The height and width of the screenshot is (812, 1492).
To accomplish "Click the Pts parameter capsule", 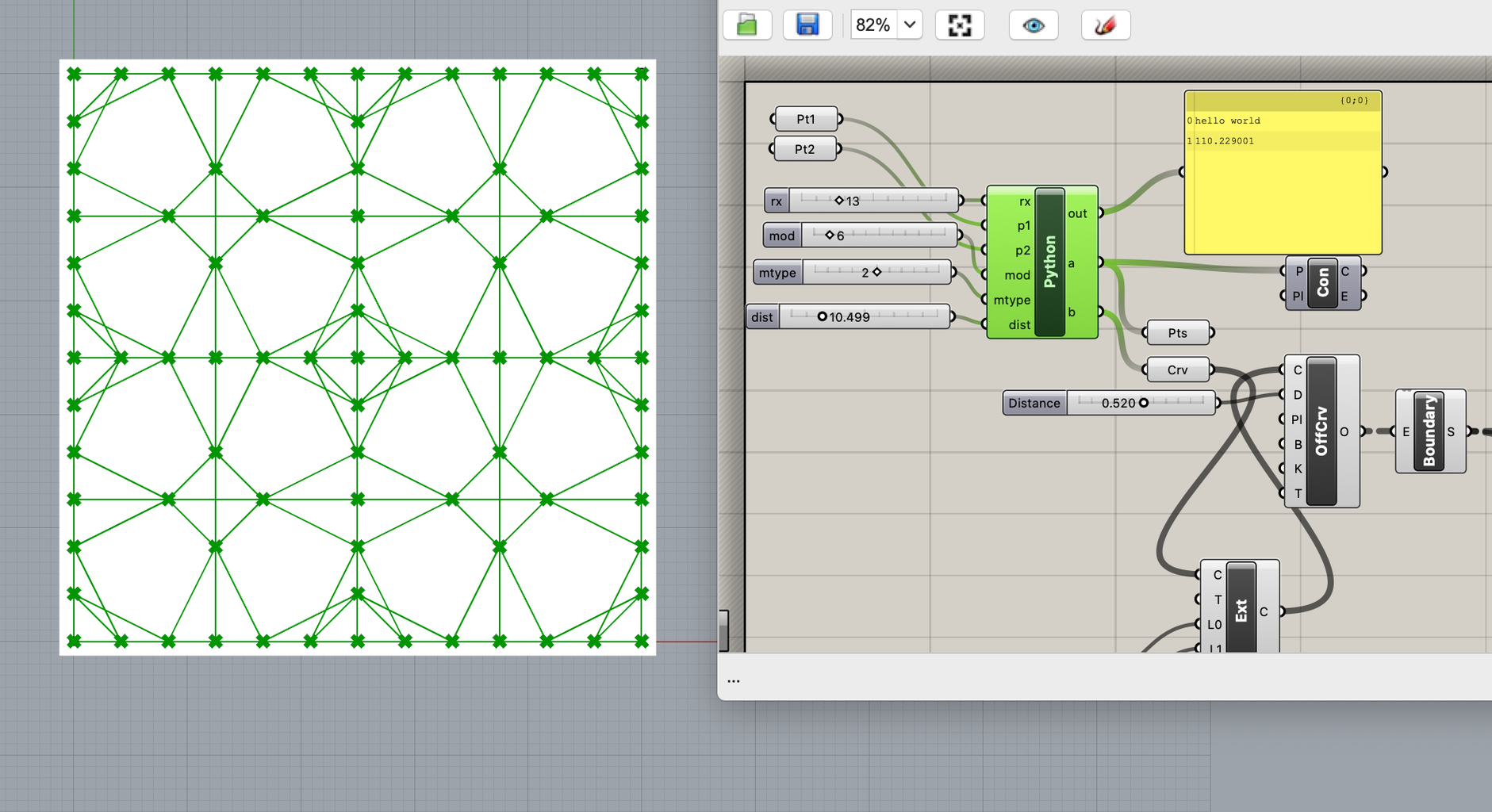I will point(1177,332).
